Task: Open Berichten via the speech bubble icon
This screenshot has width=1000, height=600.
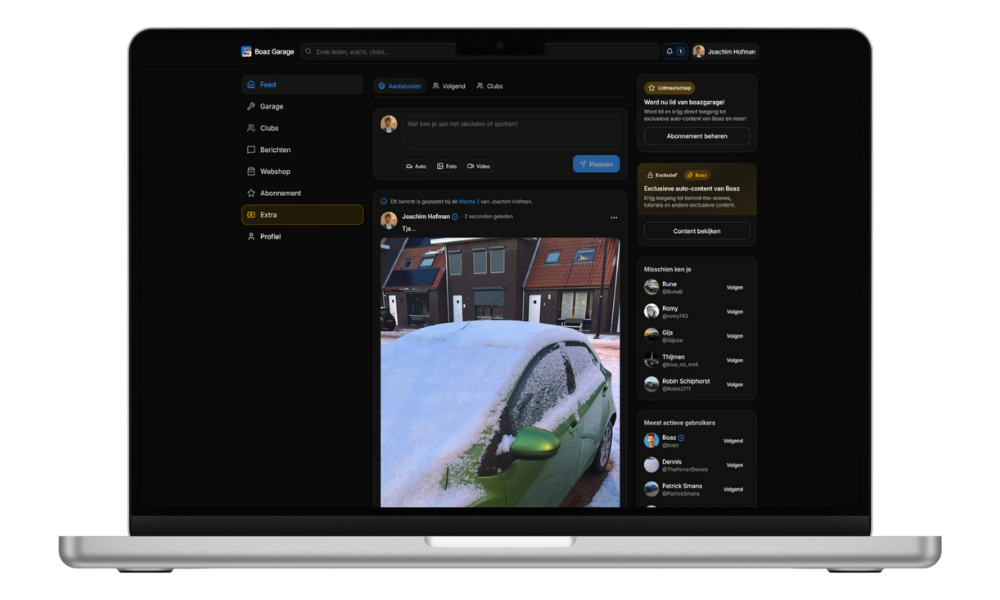Action: point(250,149)
